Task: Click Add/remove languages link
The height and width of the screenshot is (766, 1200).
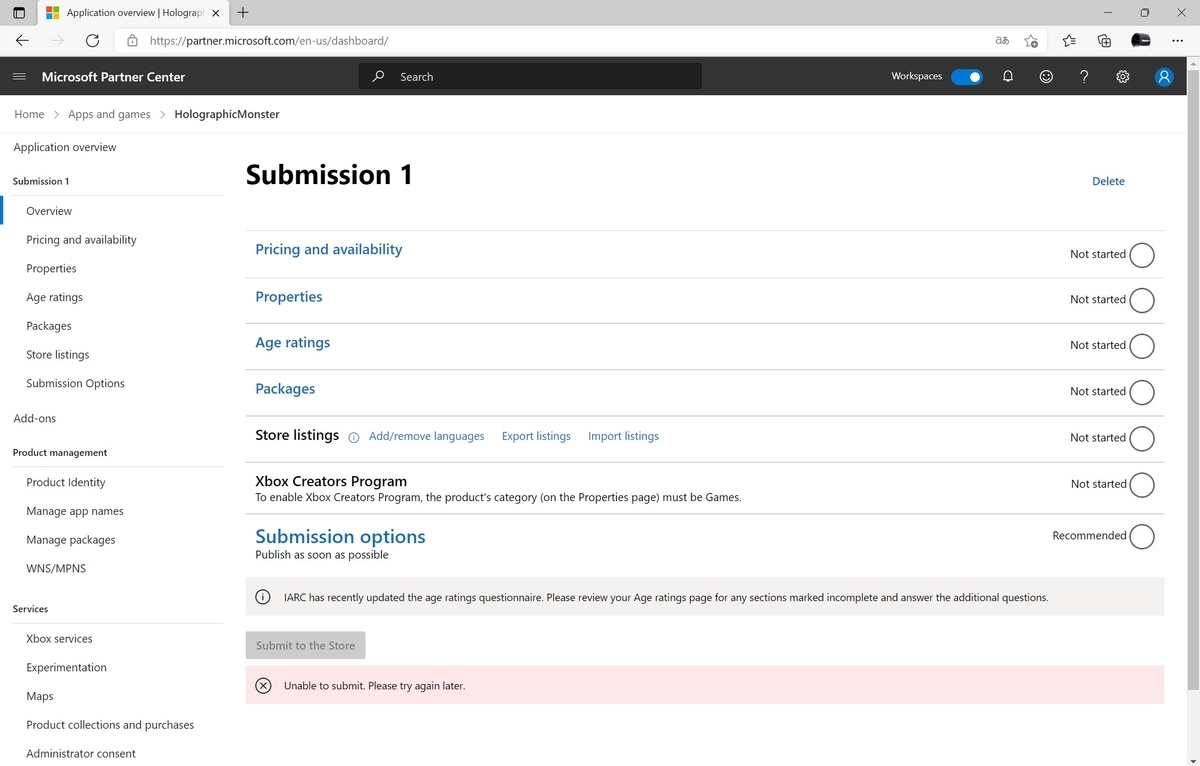Action: (426, 436)
